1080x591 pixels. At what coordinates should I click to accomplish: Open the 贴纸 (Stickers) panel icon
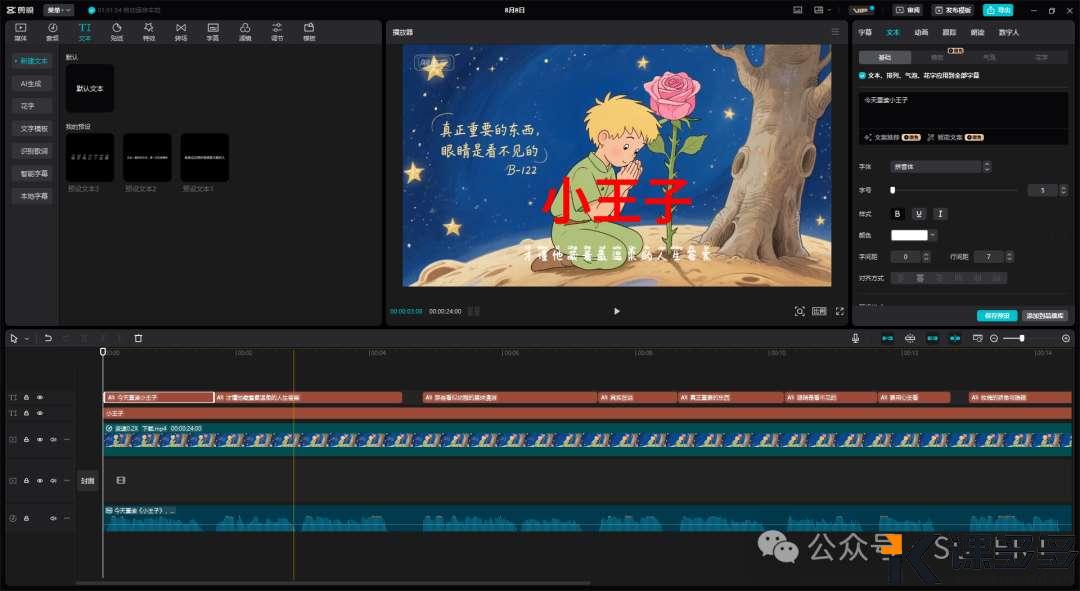(x=117, y=31)
